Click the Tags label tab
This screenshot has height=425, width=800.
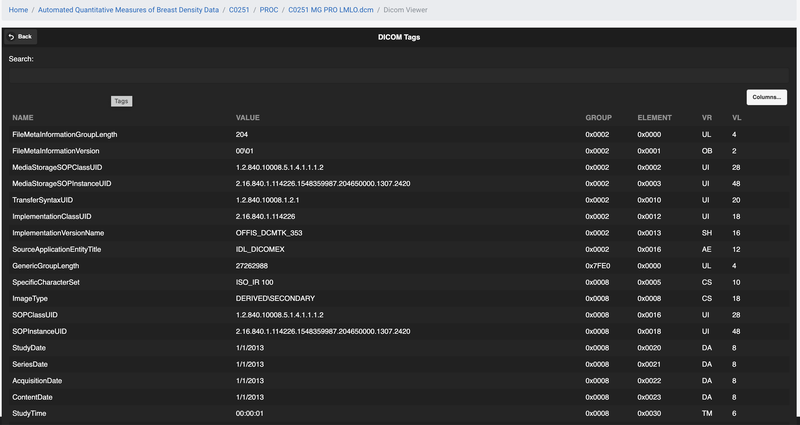[x=121, y=101]
